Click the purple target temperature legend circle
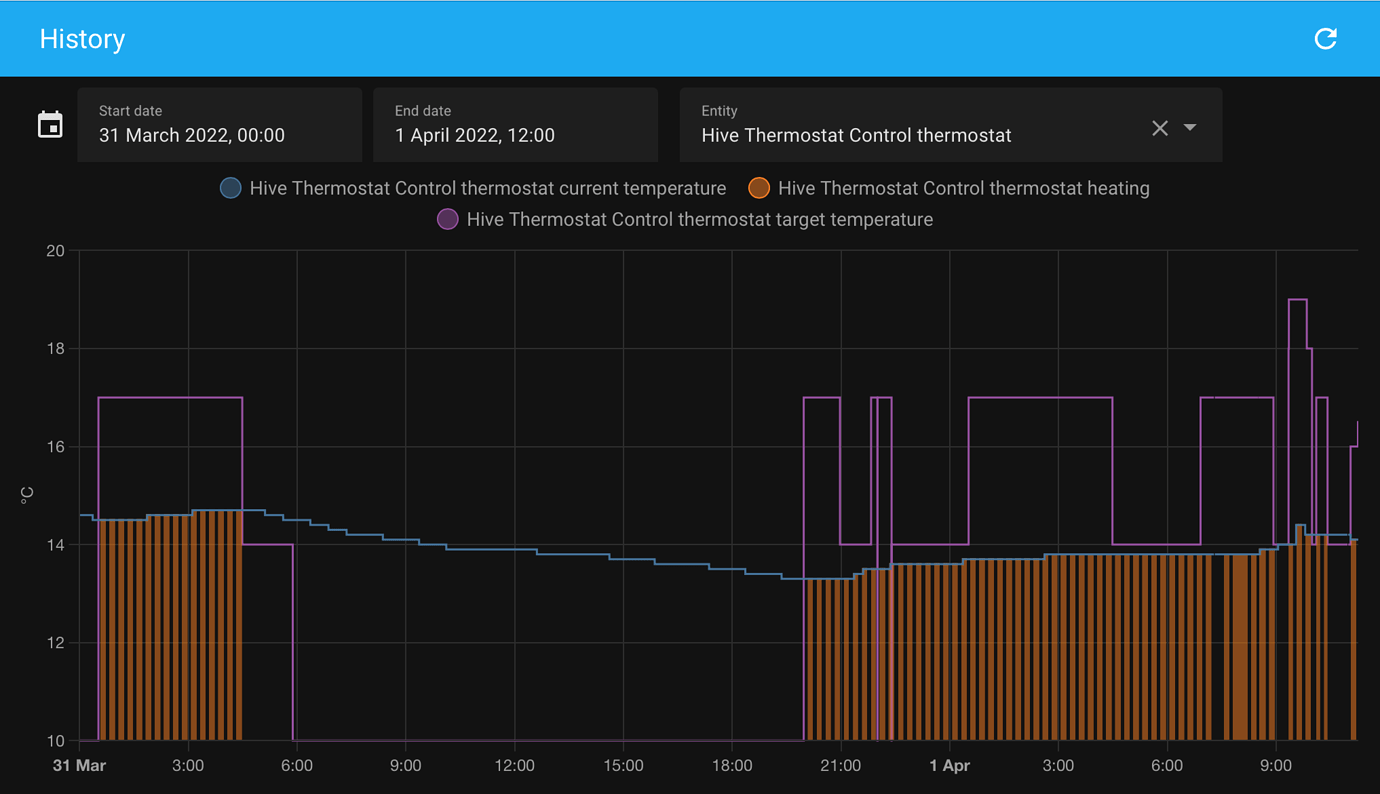1380x794 pixels. pos(448,219)
